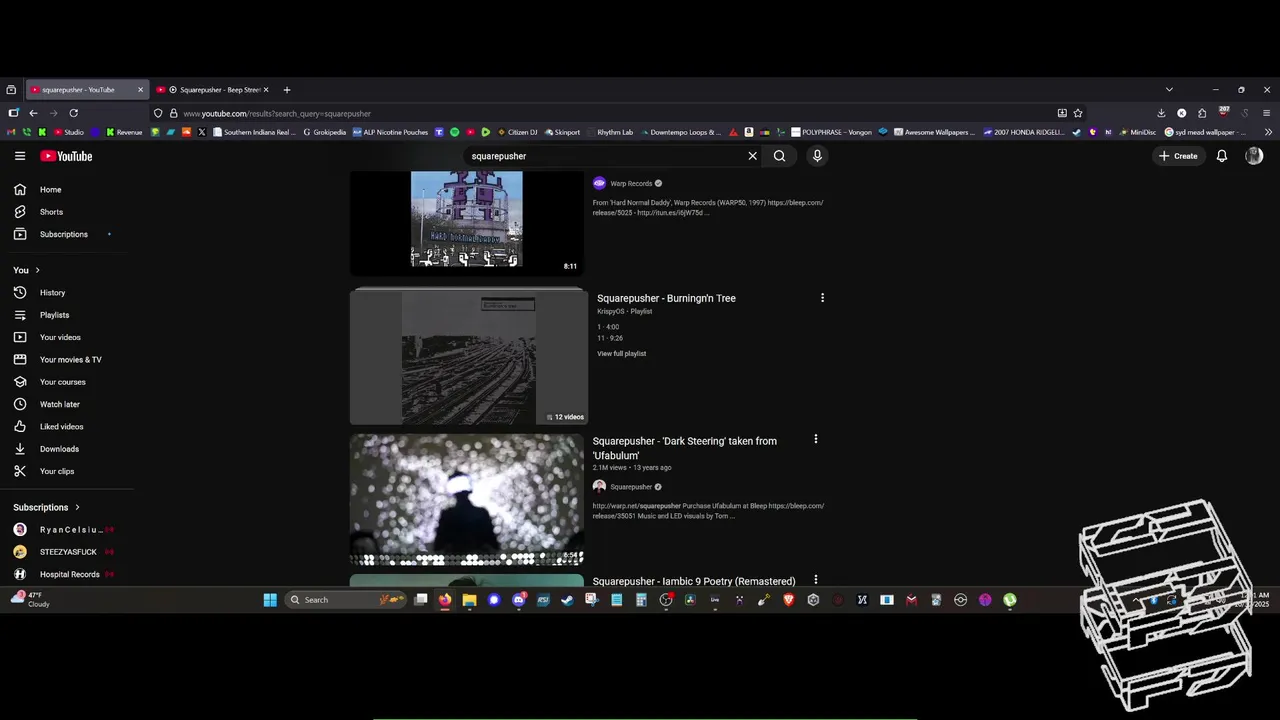
Task: Expand the Subscriptions section heading
Action: click(46, 507)
